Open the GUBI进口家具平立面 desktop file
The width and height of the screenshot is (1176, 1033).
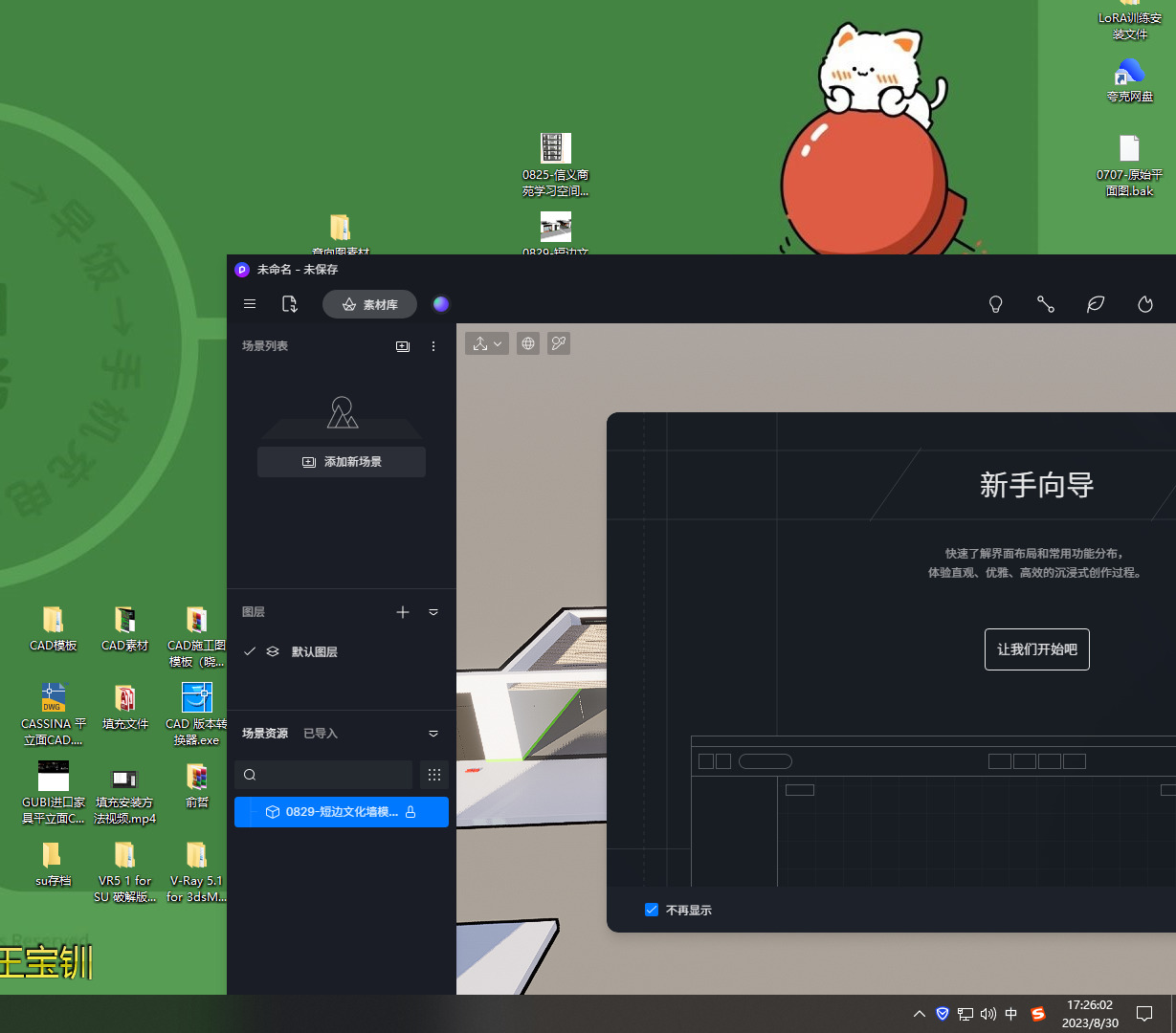53,794
